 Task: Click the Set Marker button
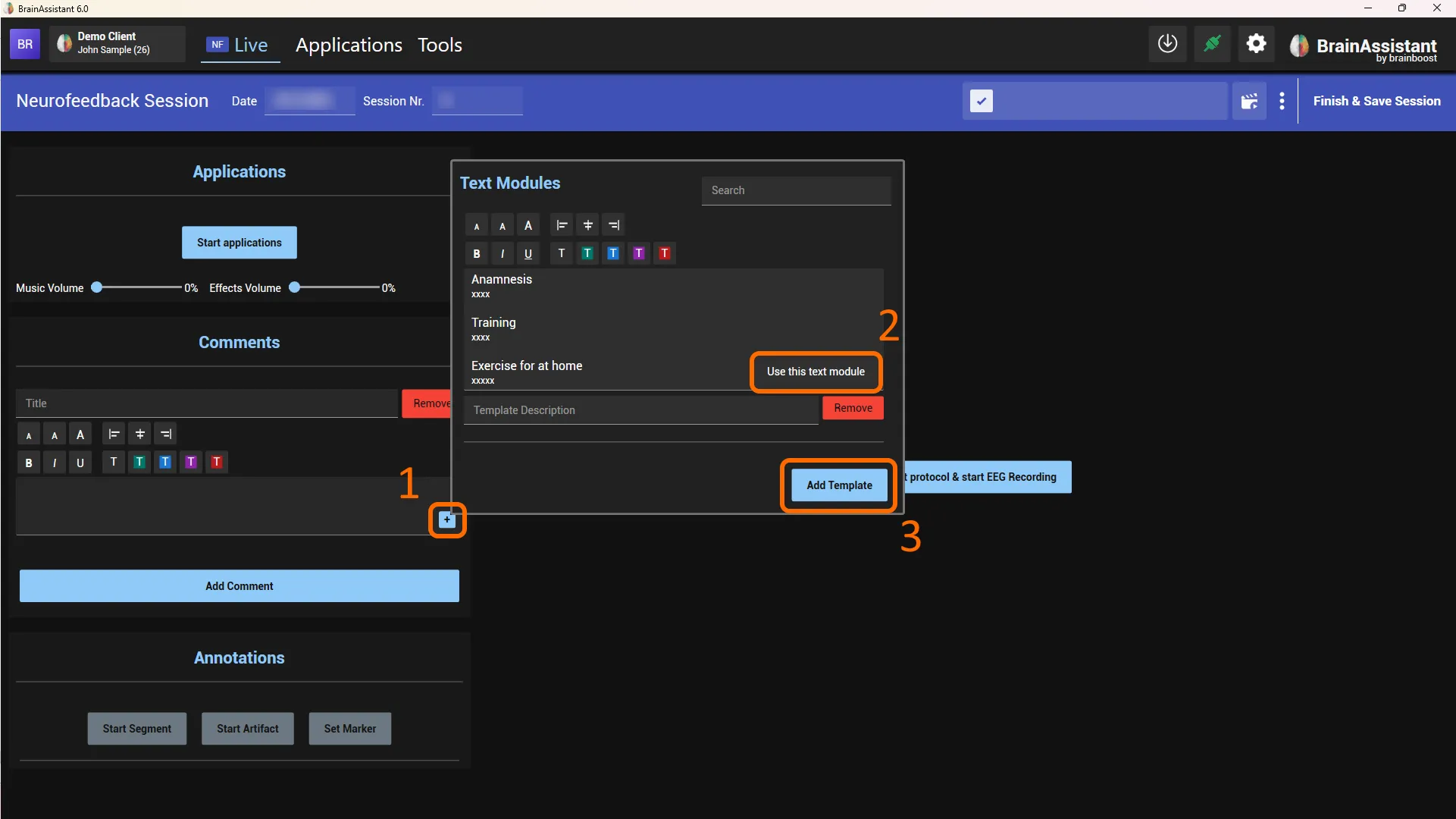coord(349,729)
